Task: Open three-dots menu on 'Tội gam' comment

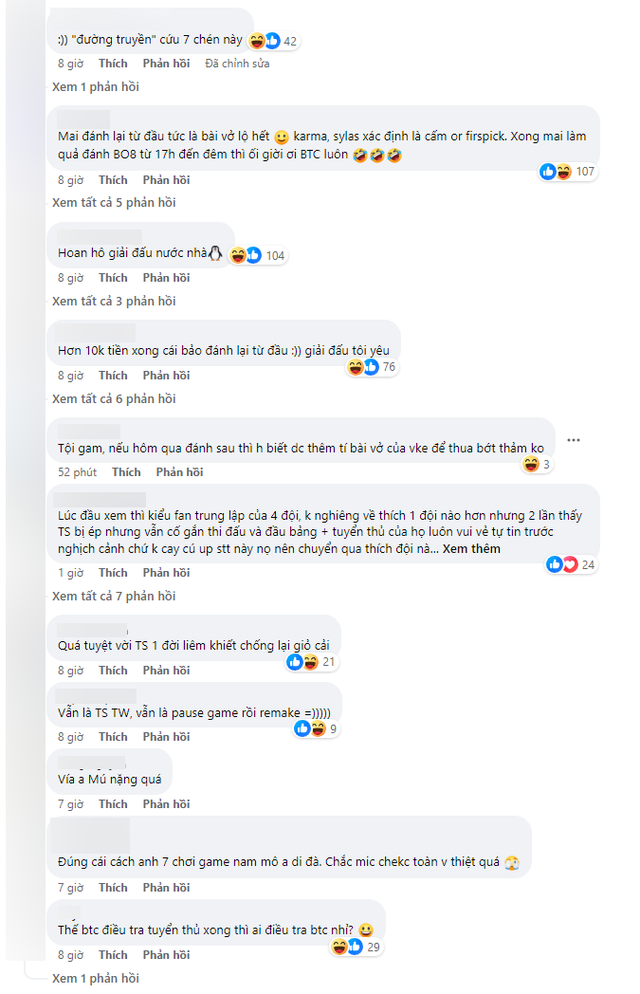Action: [x=573, y=440]
